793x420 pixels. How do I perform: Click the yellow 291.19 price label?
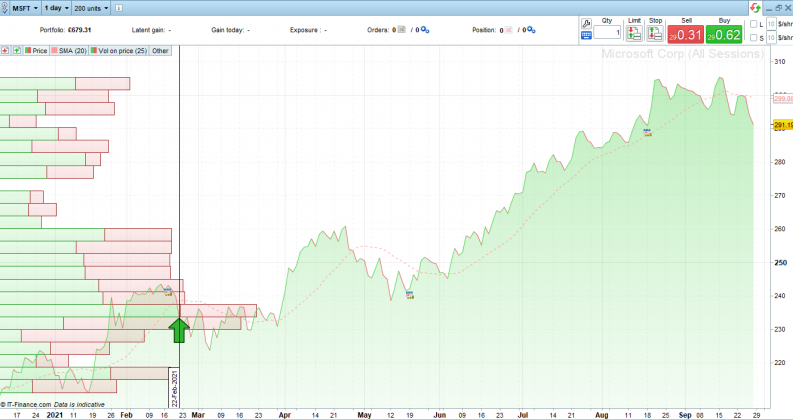coord(783,124)
